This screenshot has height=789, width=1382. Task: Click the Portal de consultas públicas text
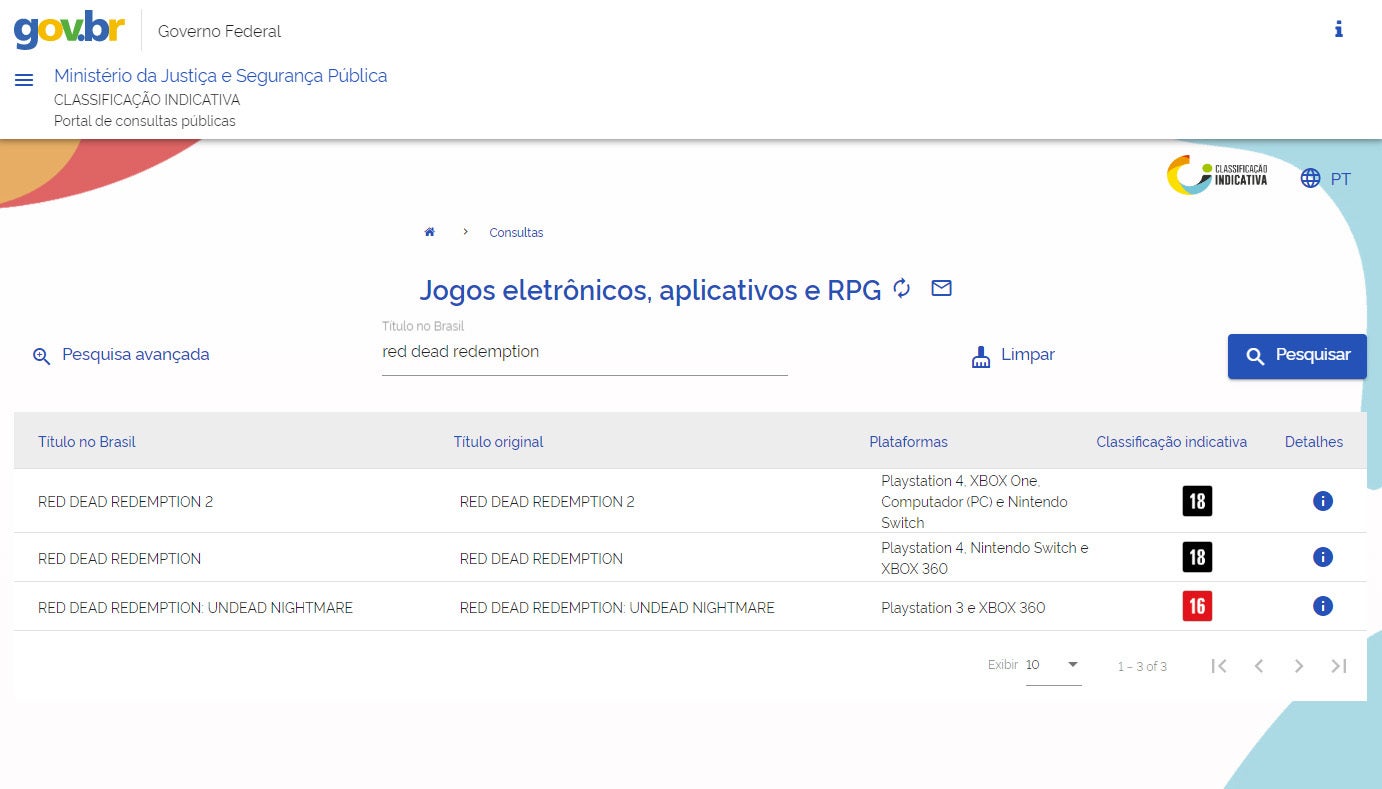(145, 121)
